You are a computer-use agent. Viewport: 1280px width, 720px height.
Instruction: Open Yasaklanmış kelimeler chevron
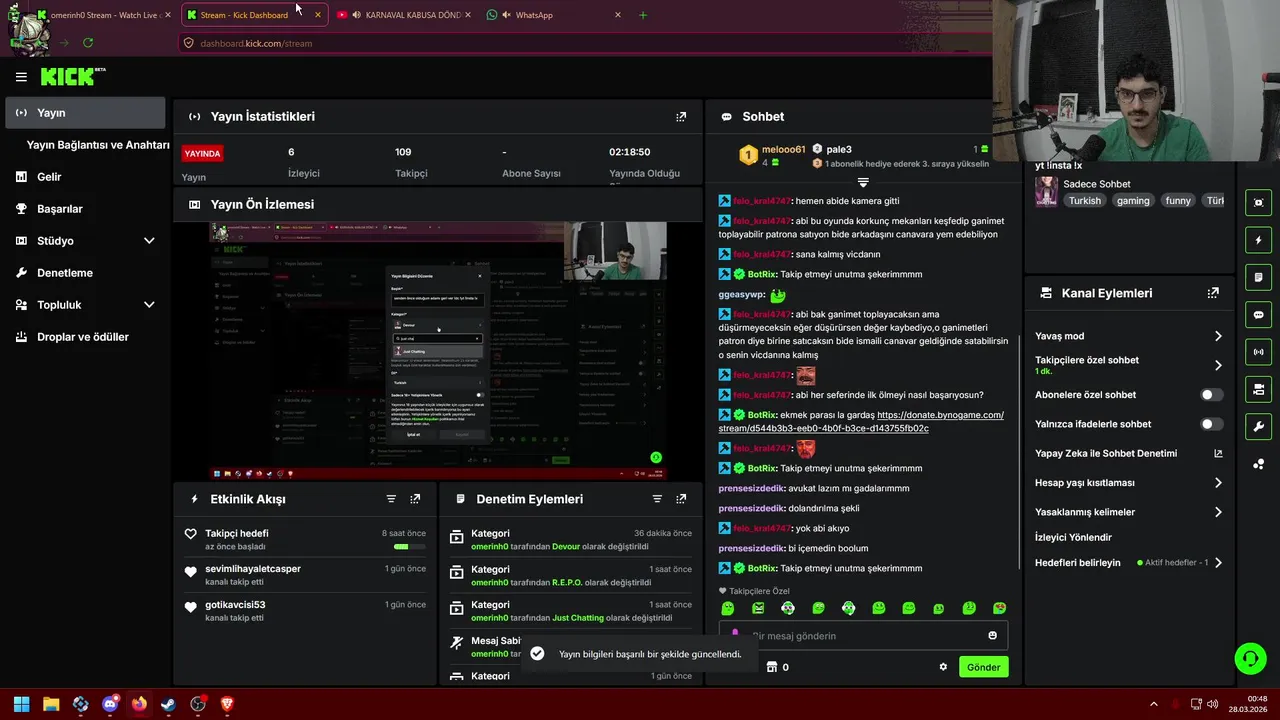point(1218,512)
